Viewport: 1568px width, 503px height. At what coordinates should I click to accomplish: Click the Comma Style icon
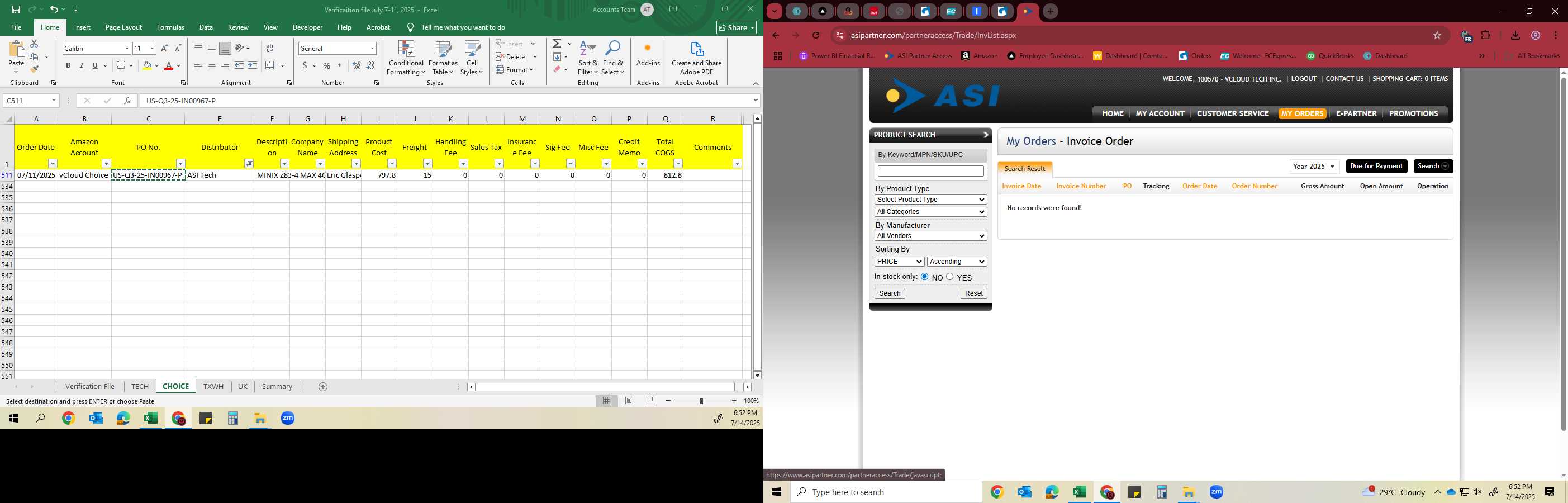340,66
